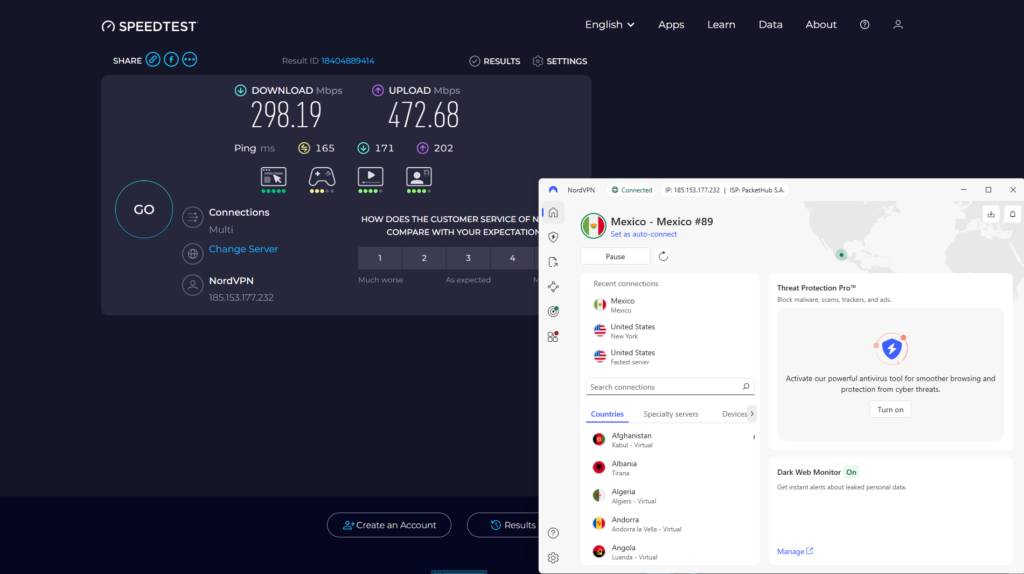This screenshot has height=574, width=1024.
Task: Open NordVPN notifications bell icon
Action: (x=1012, y=214)
